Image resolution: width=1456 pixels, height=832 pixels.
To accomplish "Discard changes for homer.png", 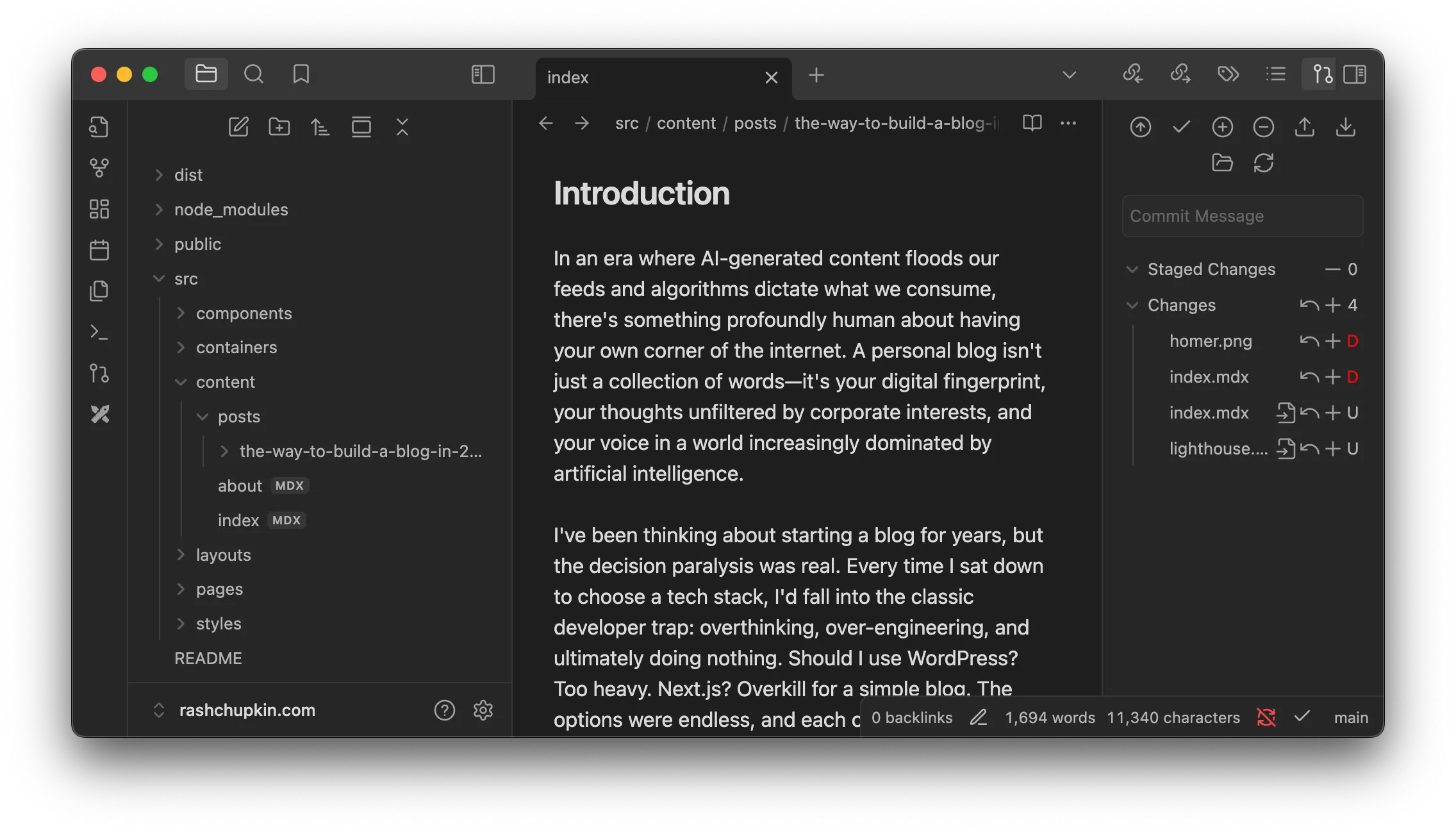I will click(x=1309, y=341).
